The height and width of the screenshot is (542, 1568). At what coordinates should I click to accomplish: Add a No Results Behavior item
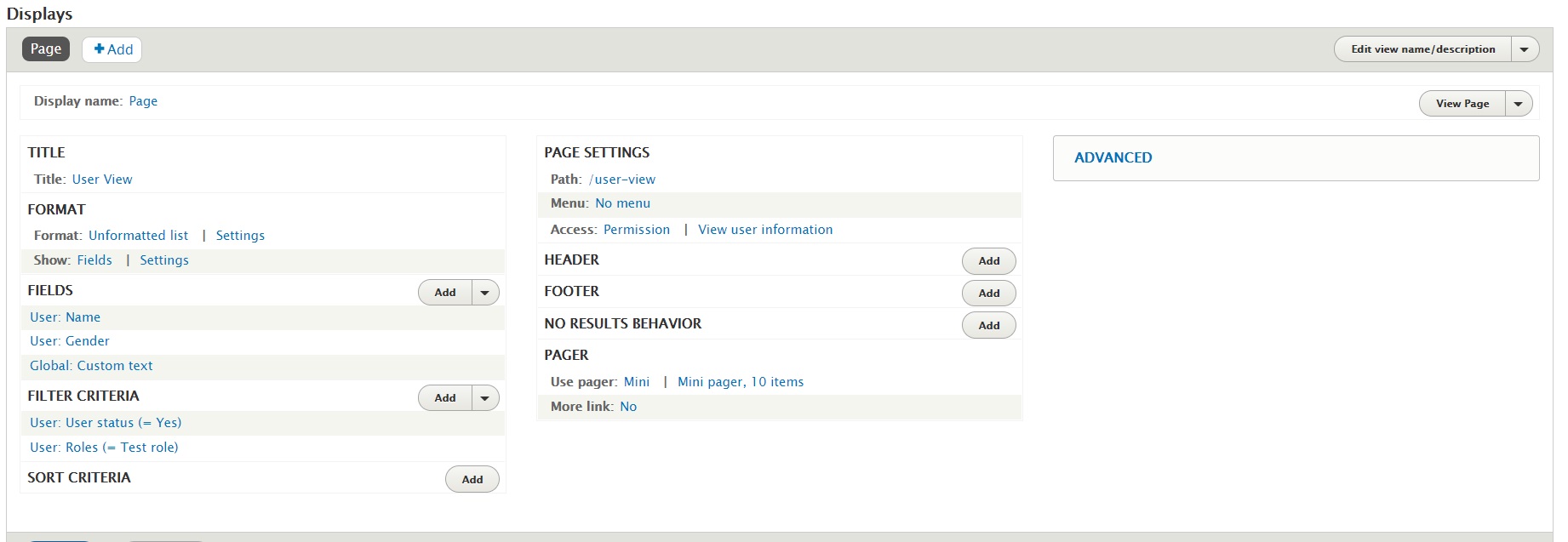pyautogui.click(x=988, y=326)
